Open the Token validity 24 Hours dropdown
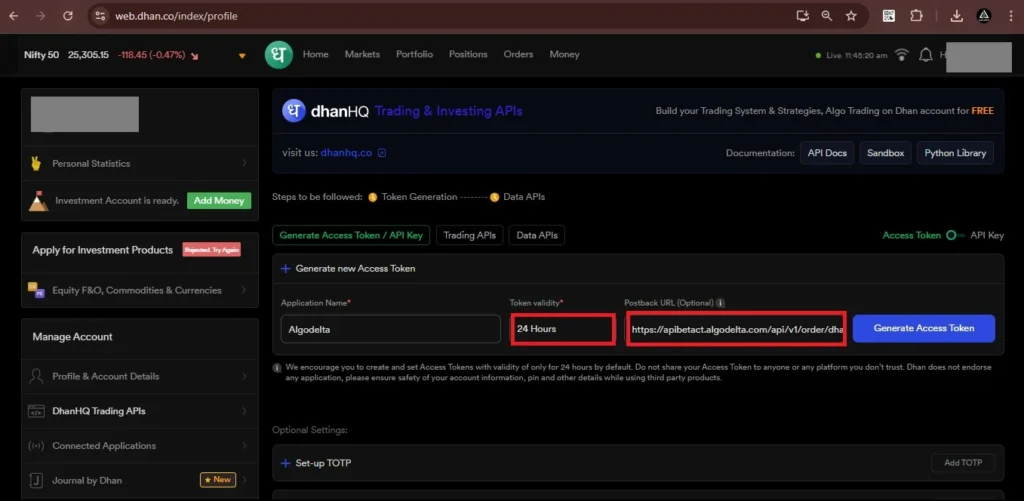Viewport: 1024px width, 501px height. click(x=562, y=329)
